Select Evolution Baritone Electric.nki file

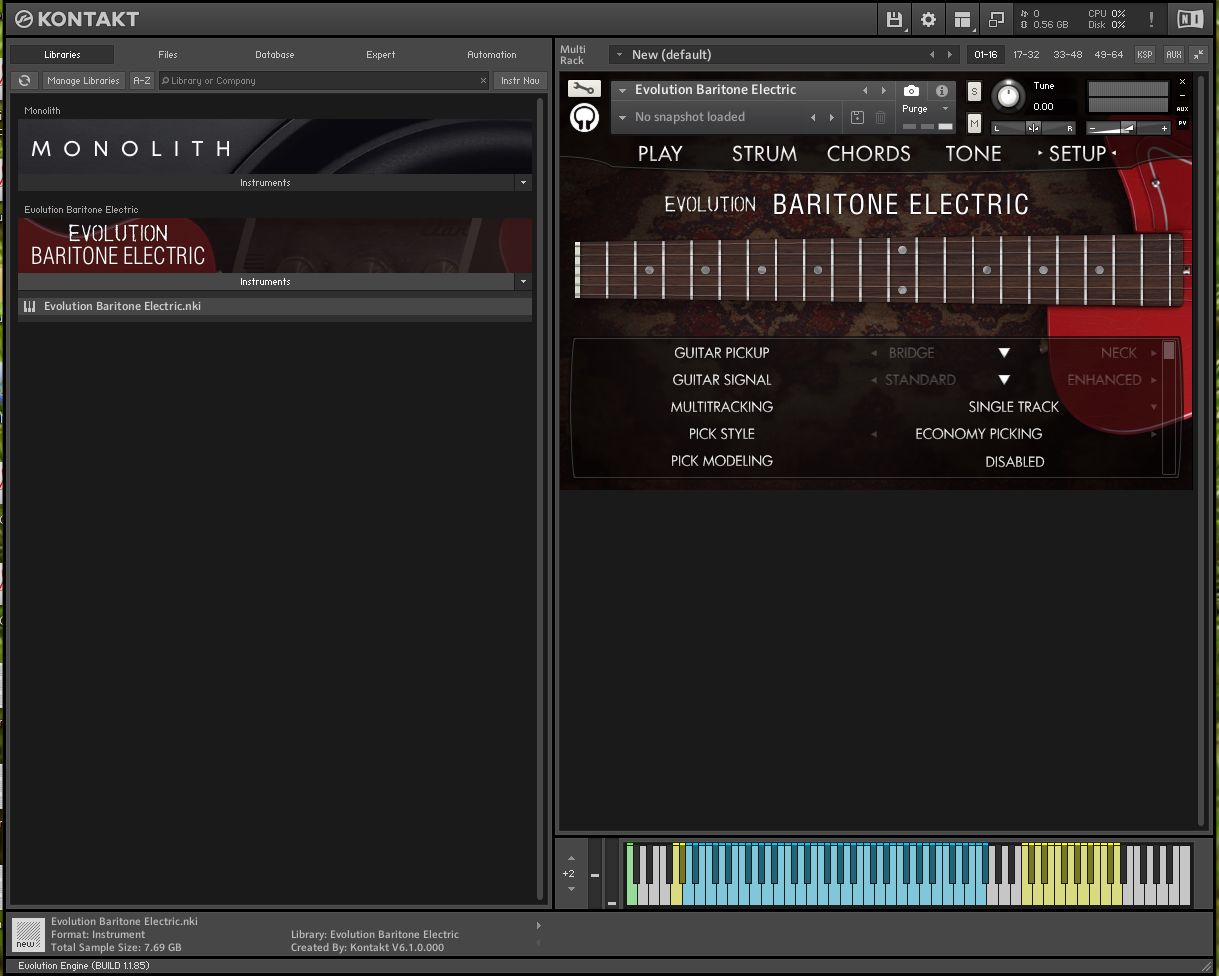275,306
